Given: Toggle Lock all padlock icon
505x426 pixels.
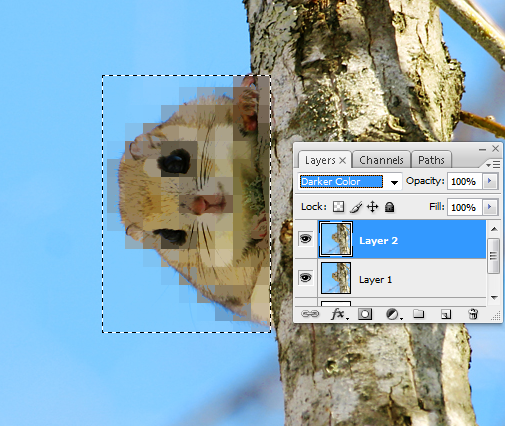Looking at the screenshot, I should point(389,207).
